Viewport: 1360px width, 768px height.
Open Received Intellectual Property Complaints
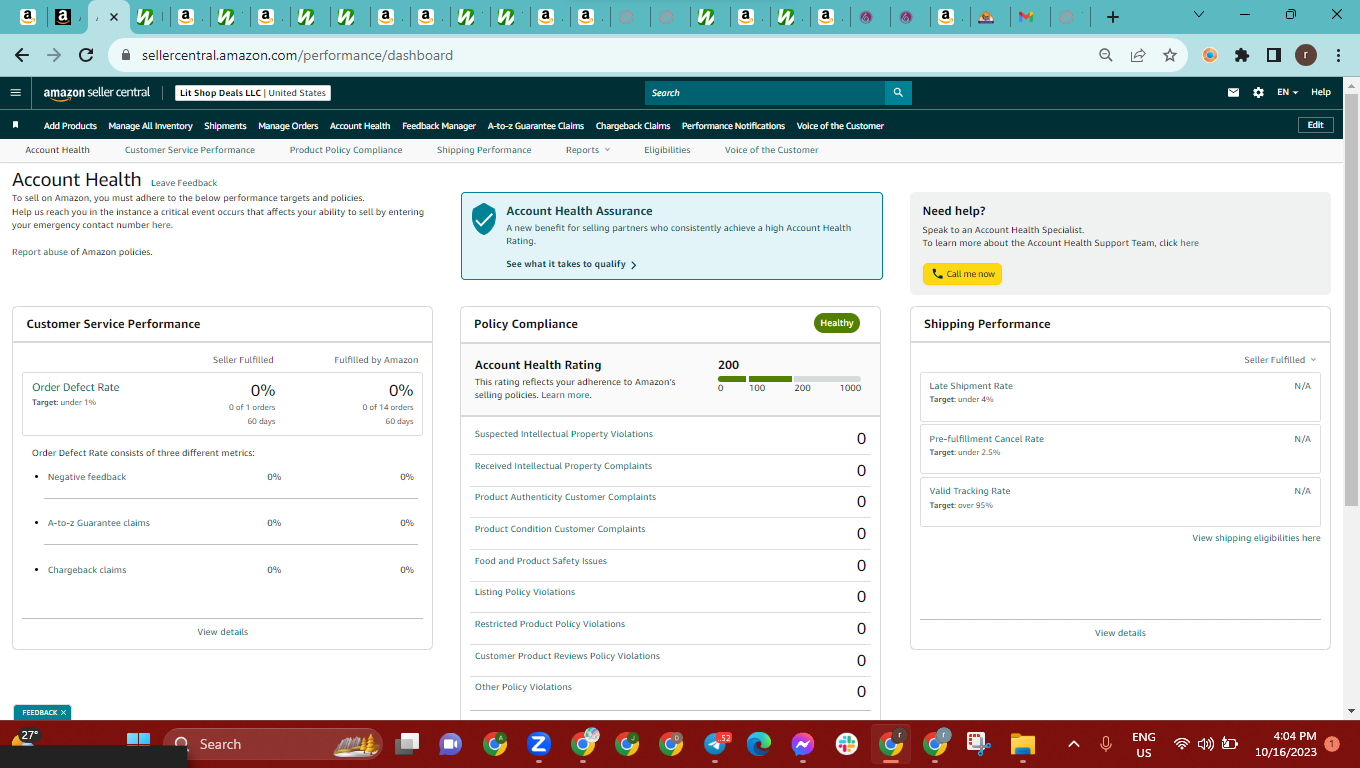coord(563,466)
